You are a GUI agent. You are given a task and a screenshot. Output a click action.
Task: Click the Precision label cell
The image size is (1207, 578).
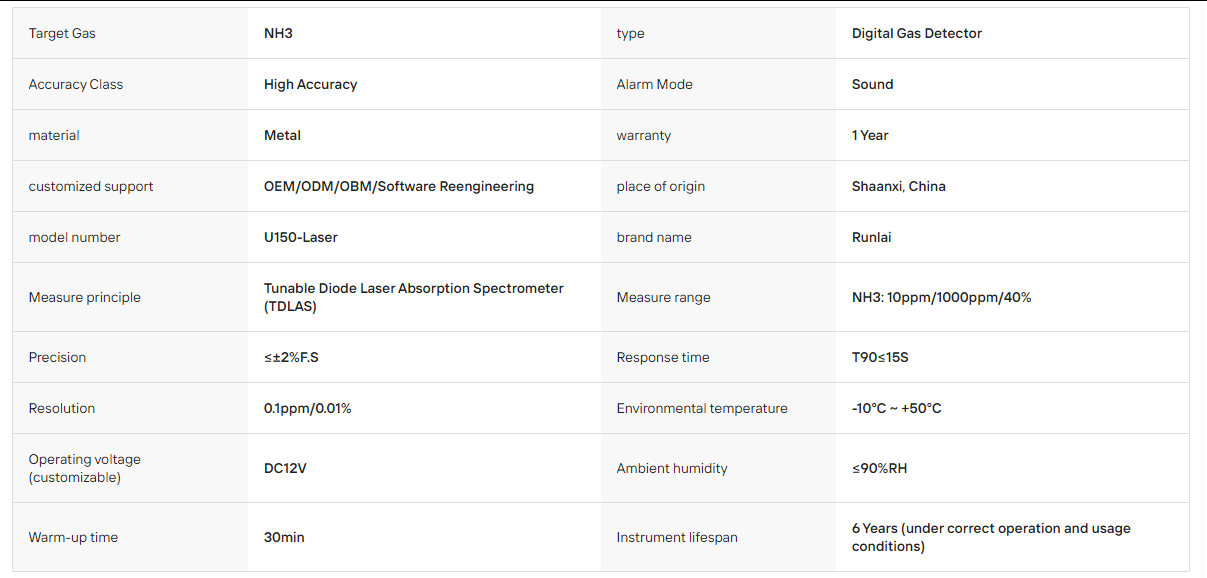click(x=130, y=357)
